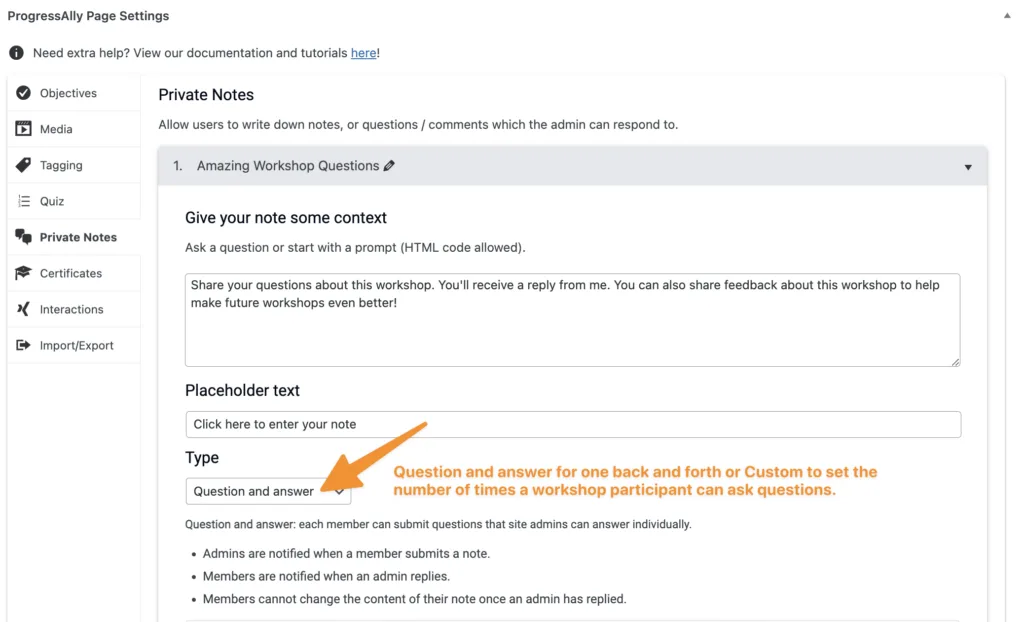The height and width of the screenshot is (622, 1024).
Task: Click the Certificates graduation cap icon
Action: [x=23, y=273]
